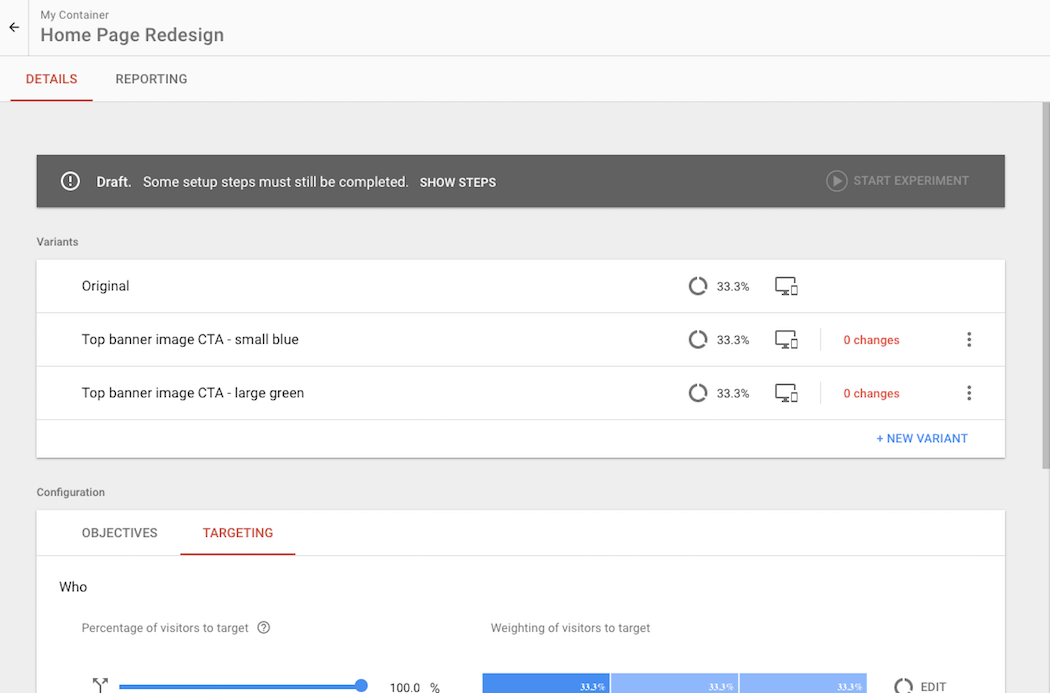This screenshot has height=693, width=1050.
Task: Click SHOW STEPS in draft banner
Action: pyautogui.click(x=458, y=182)
